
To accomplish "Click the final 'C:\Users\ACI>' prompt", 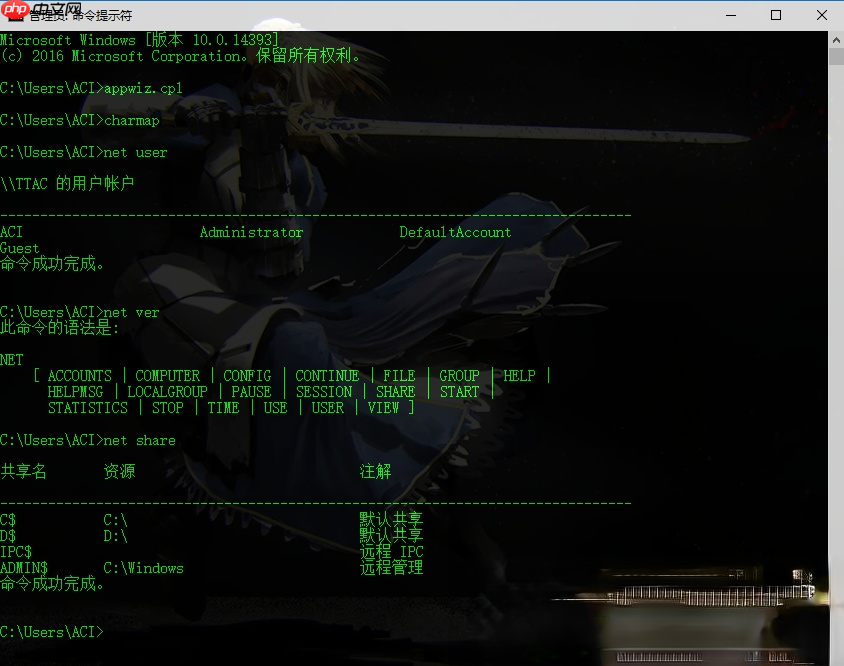I will pos(52,632).
